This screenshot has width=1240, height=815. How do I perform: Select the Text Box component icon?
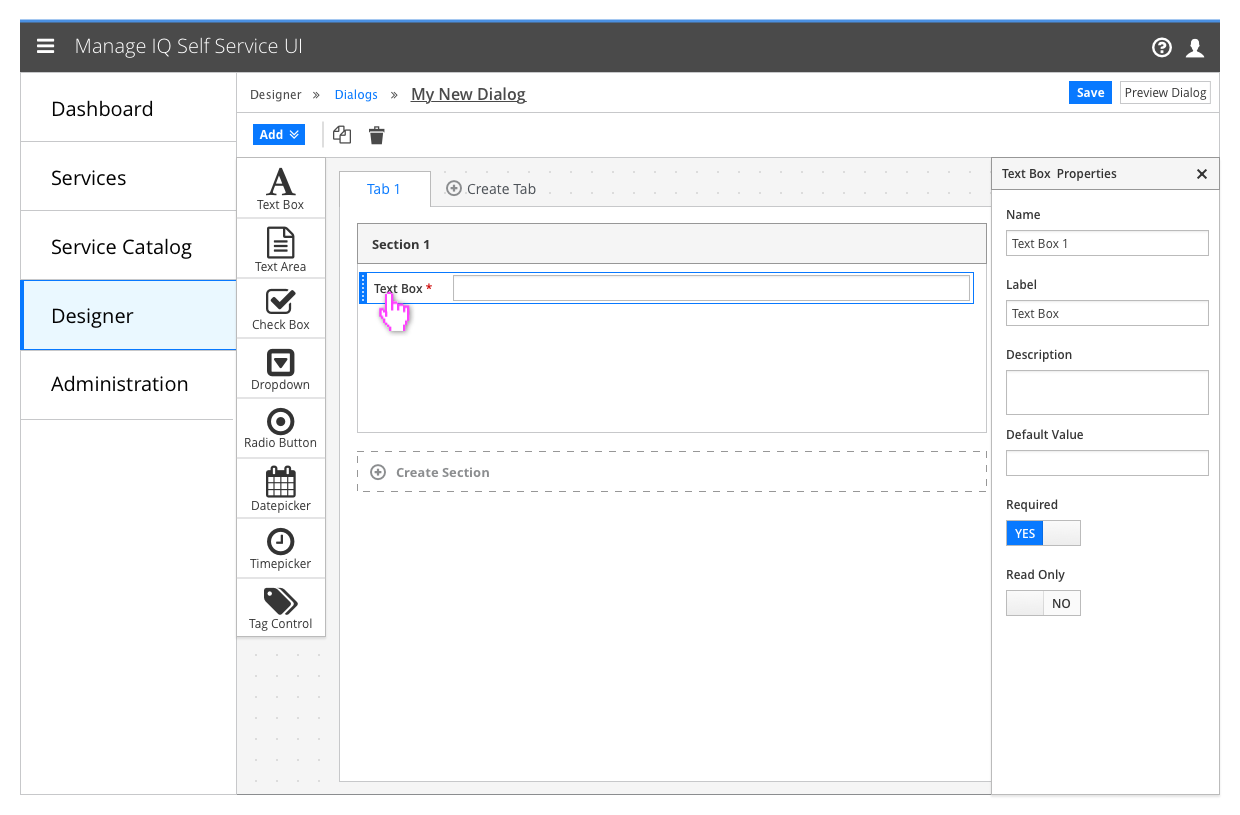pyautogui.click(x=280, y=187)
